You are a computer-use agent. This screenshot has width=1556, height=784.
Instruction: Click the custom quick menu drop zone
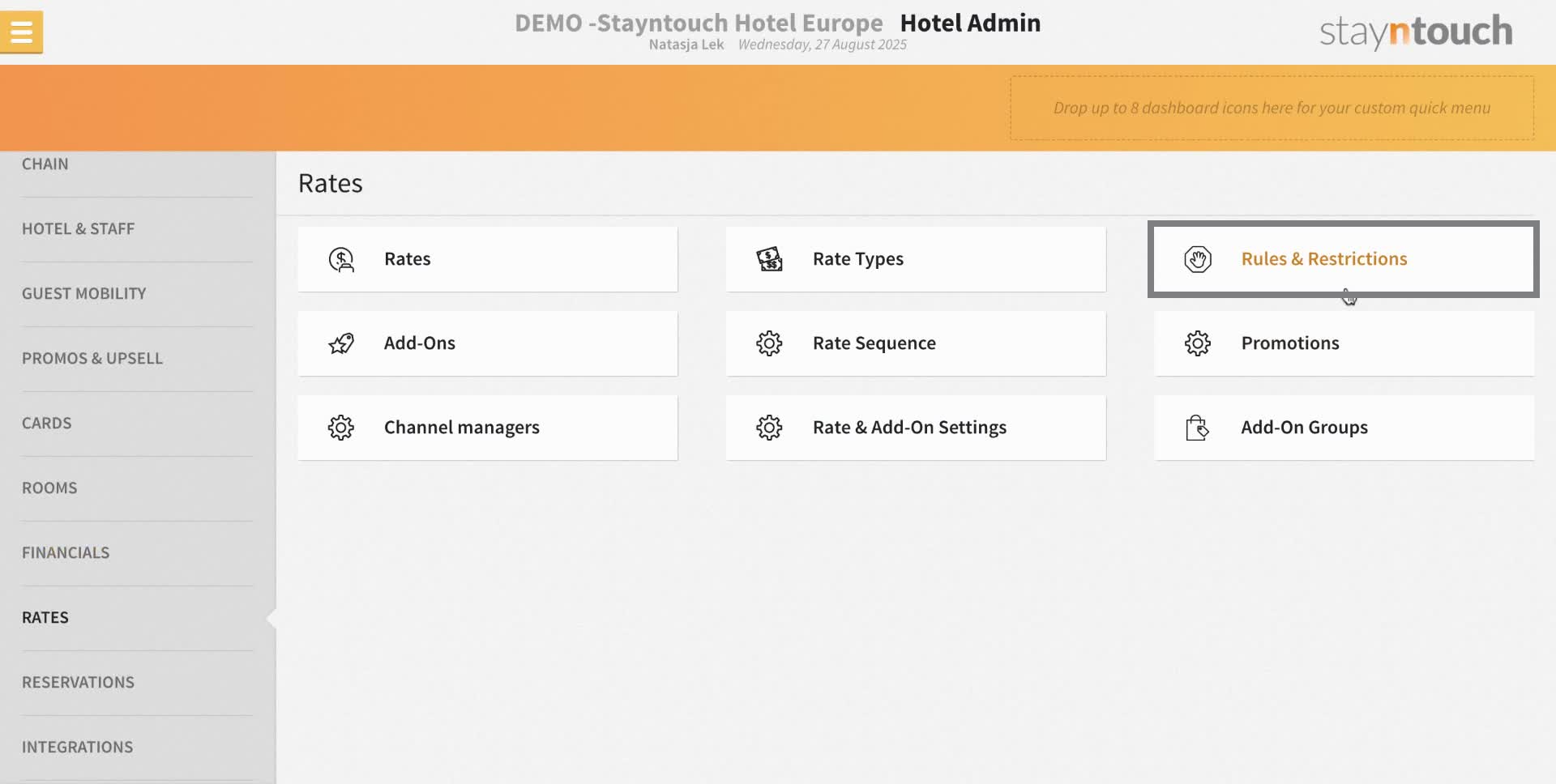(x=1272, y=108)
